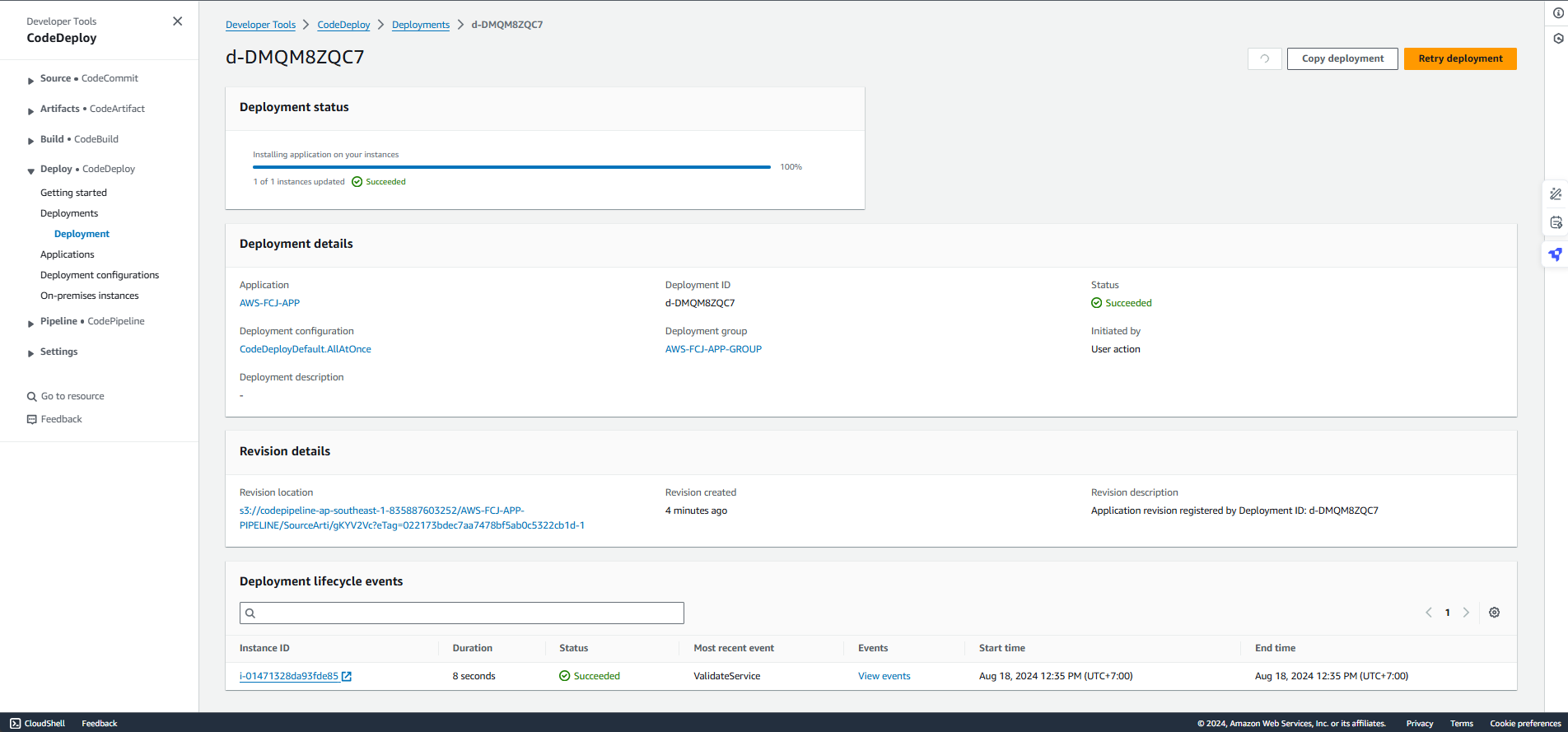Open AWS-FCJ-APP-GROUP deployment group link

pyautogui.click(x=713, y=349)
